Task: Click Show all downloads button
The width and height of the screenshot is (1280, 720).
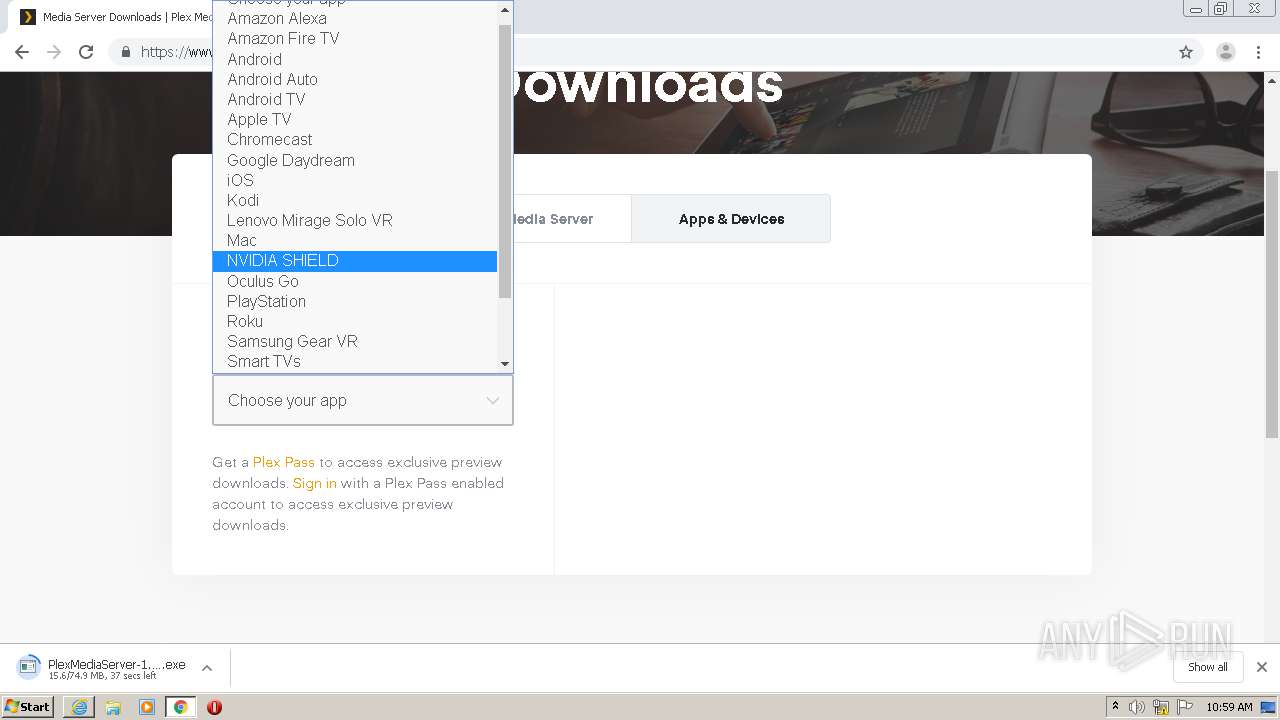Action: [1208, 667]
